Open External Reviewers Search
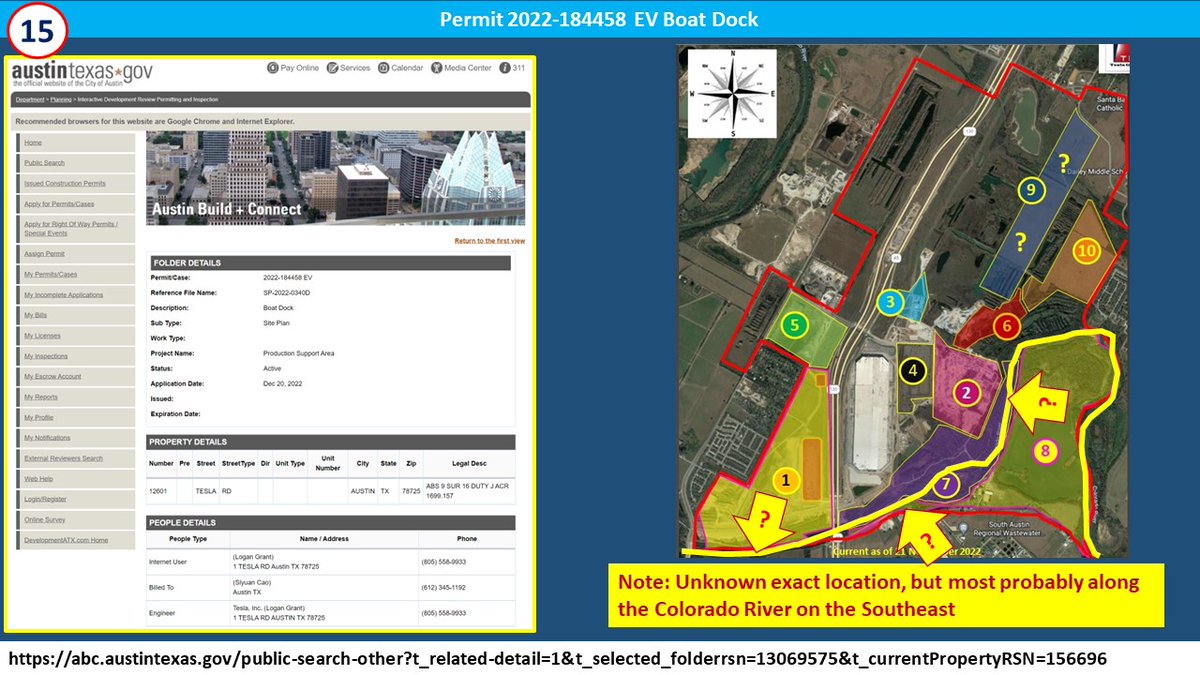The image size is (1200, 675). [63, 458]
